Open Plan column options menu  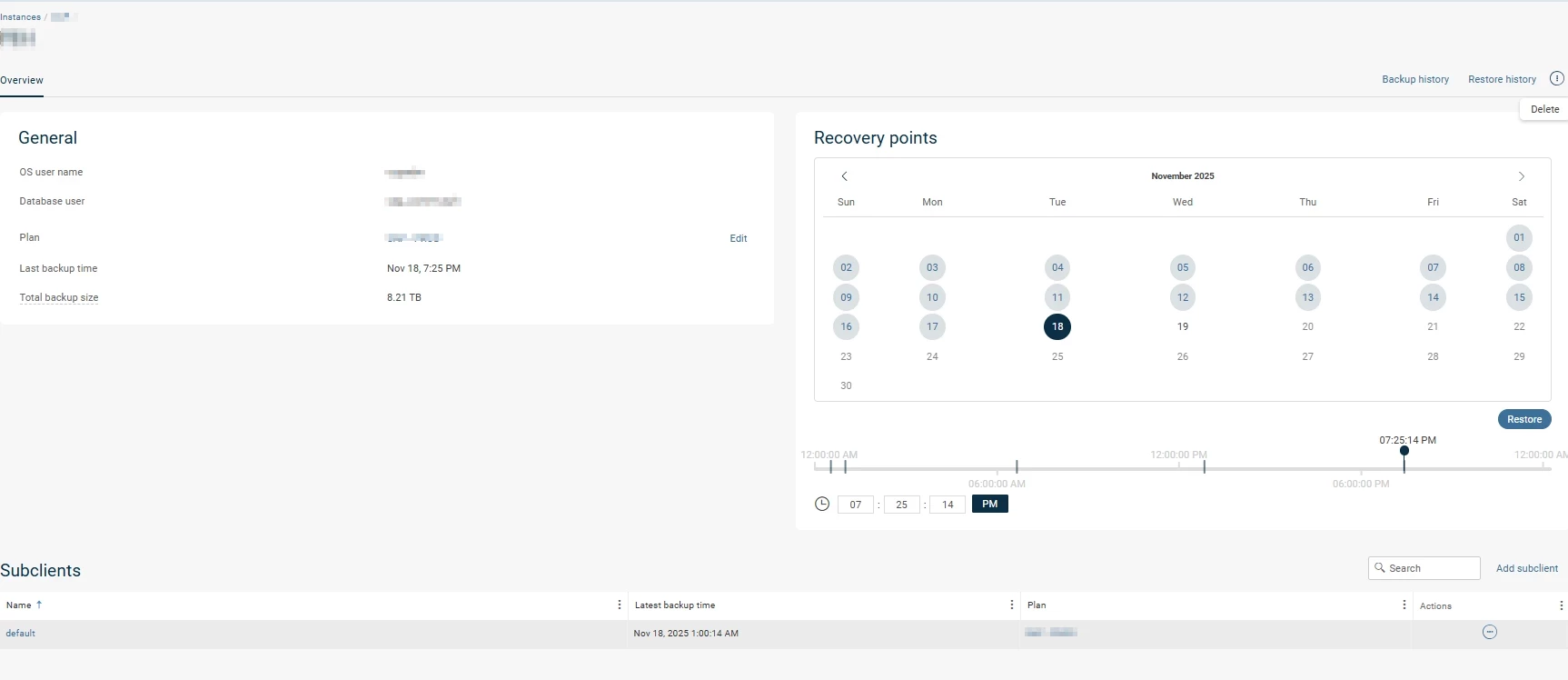click(x=1404, y=605)
